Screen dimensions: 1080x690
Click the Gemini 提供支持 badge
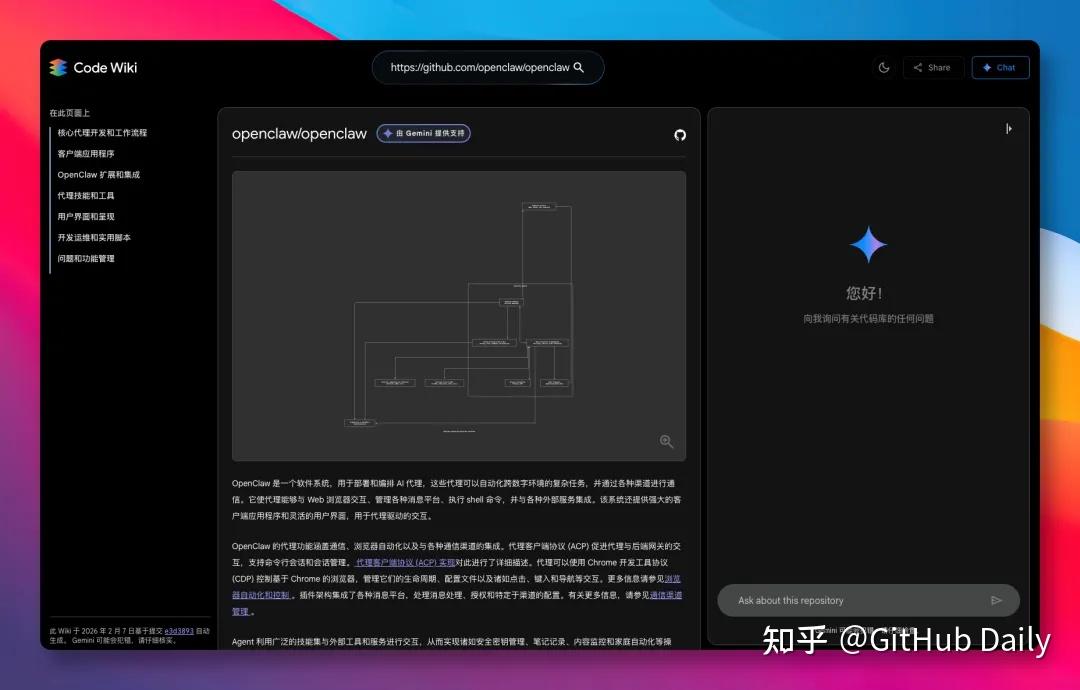pyautogui.click(x=423, y=133)
